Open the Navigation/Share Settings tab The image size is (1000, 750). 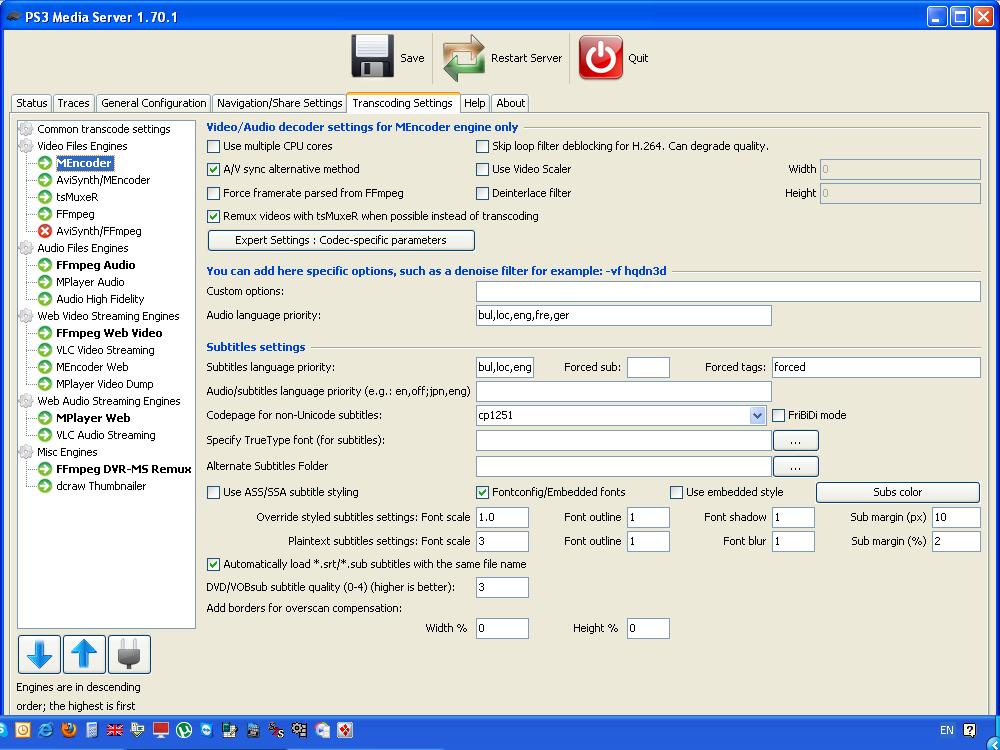coord(279,103)
